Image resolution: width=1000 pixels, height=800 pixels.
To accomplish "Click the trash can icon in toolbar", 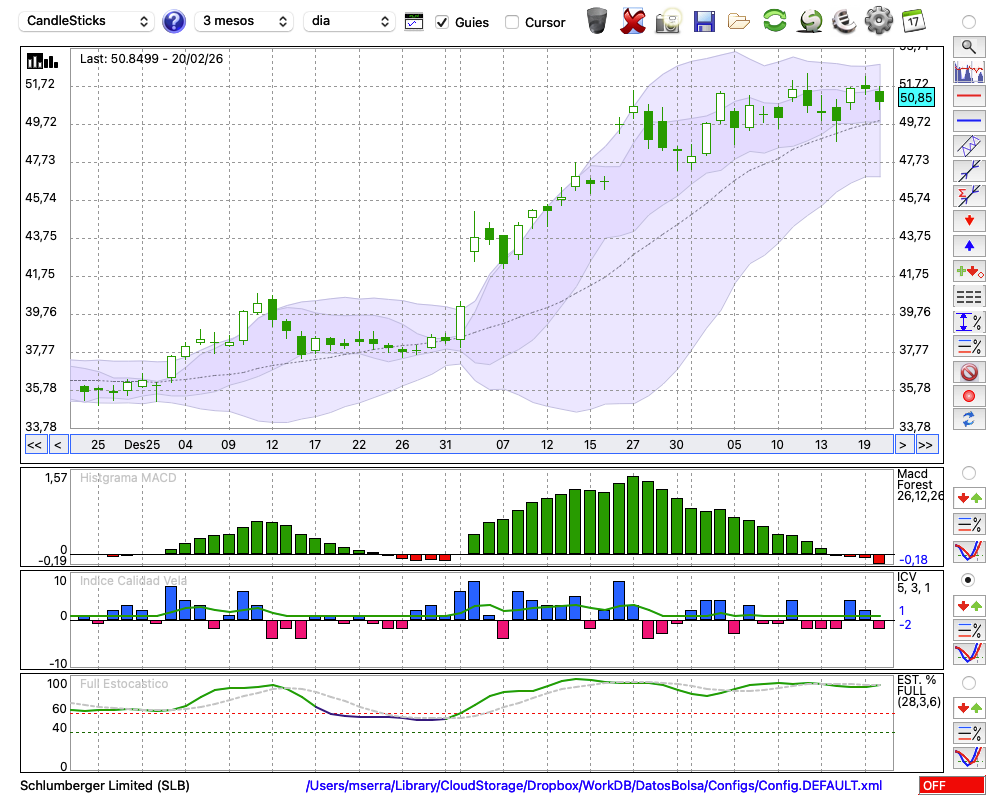I will click(597, 21).
